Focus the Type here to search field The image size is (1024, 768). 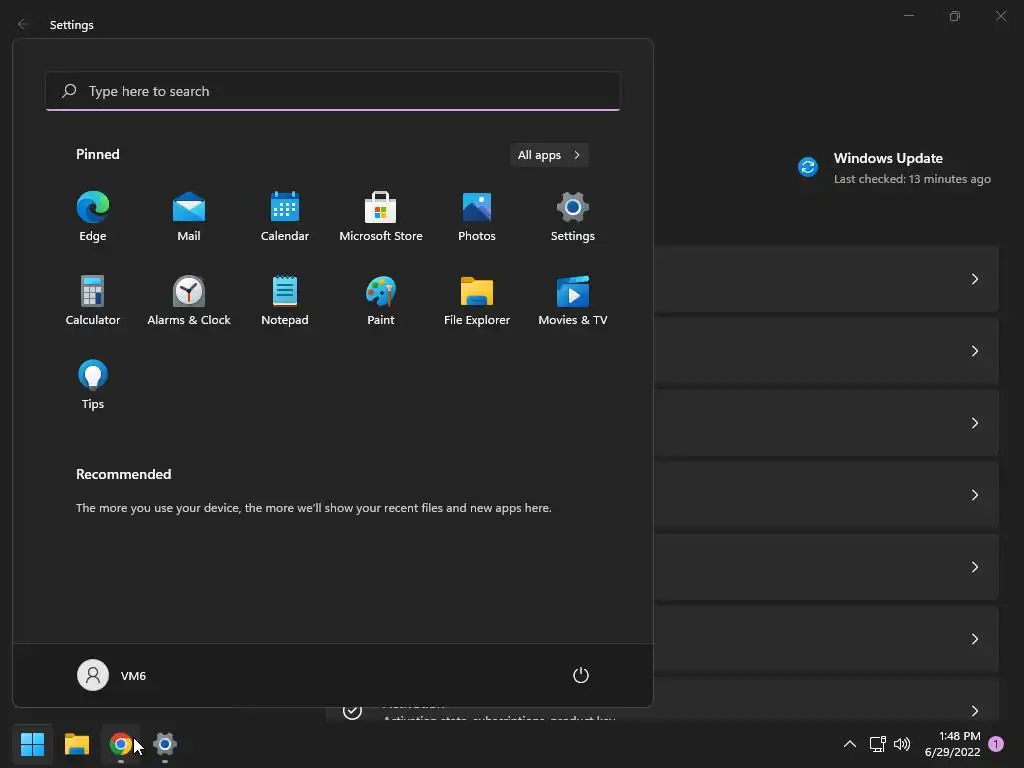click(x=333, y=91)
